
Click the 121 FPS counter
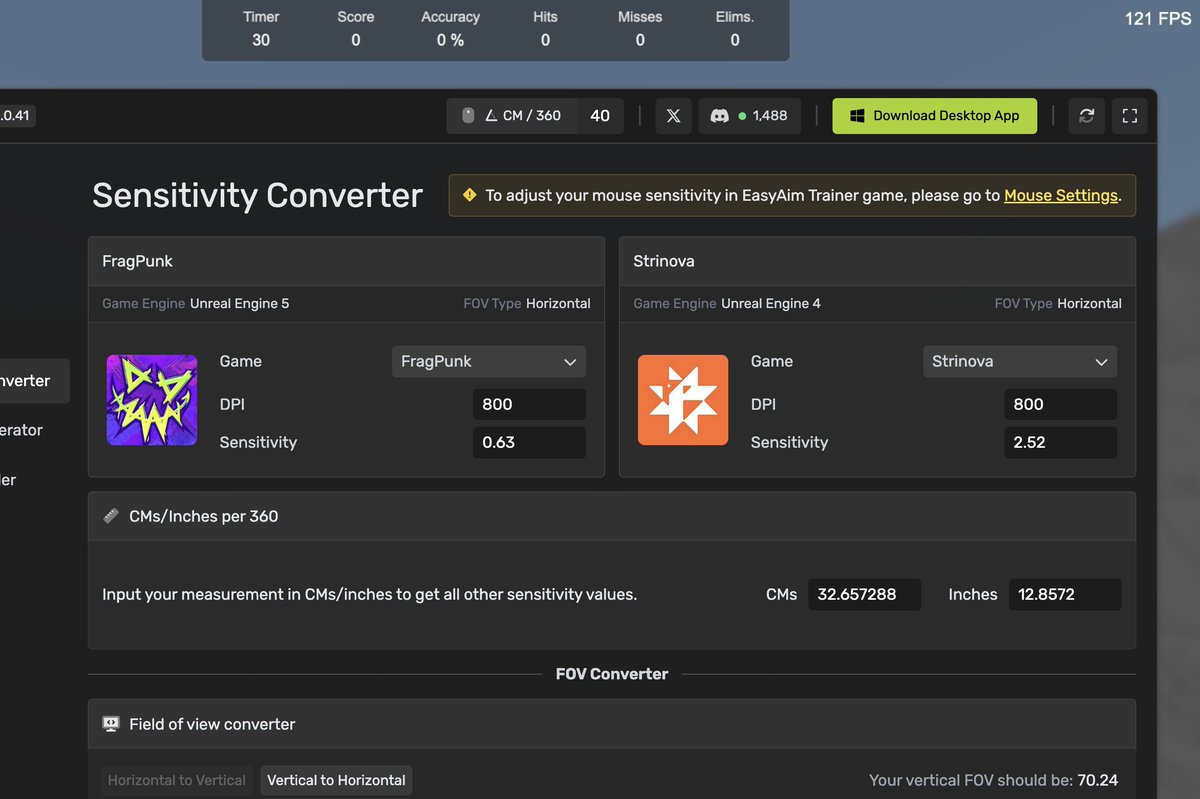[1158, 18]
